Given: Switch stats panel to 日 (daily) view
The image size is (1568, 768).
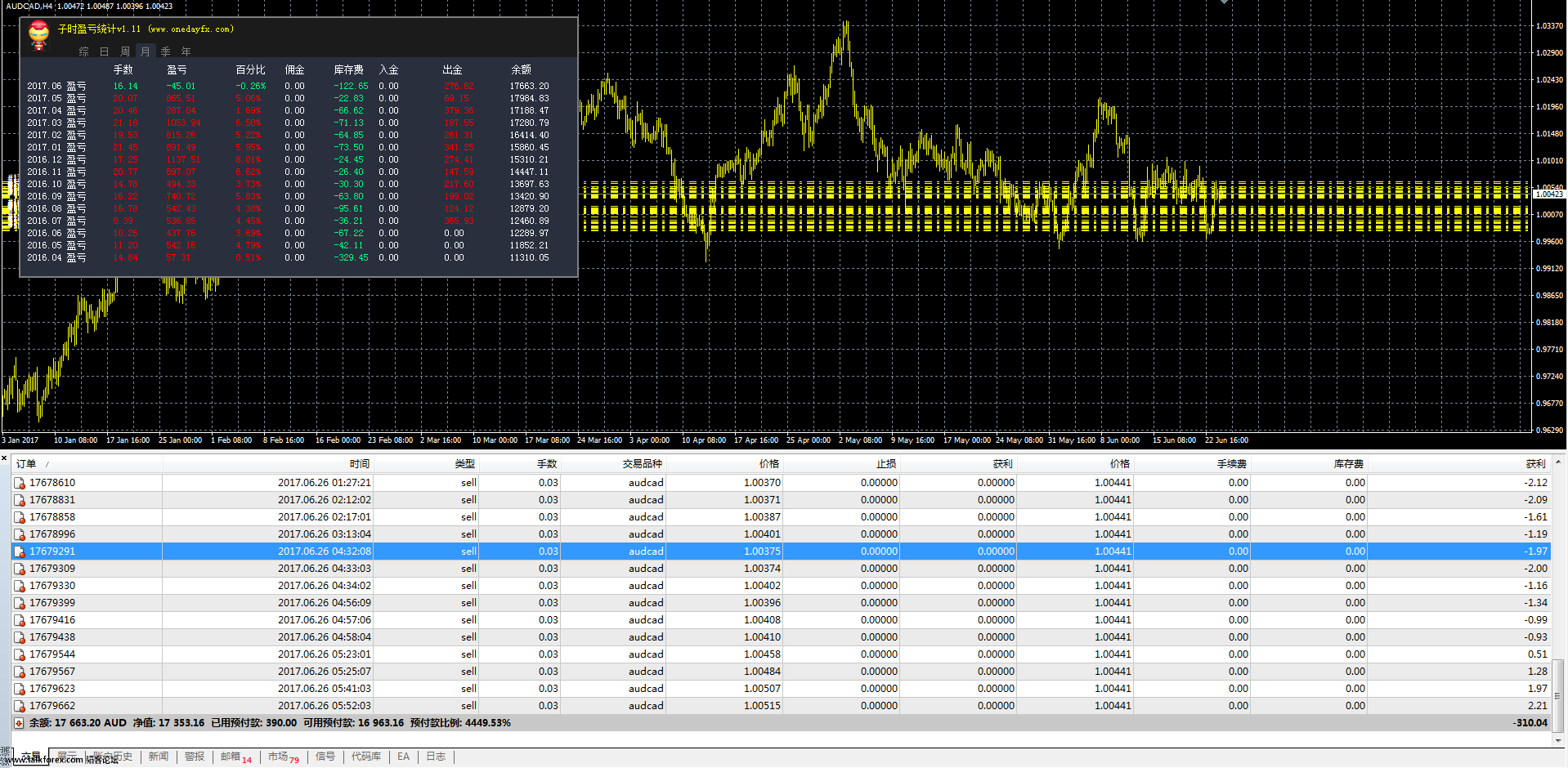Looking at the screenshot, I should (104, 51).
